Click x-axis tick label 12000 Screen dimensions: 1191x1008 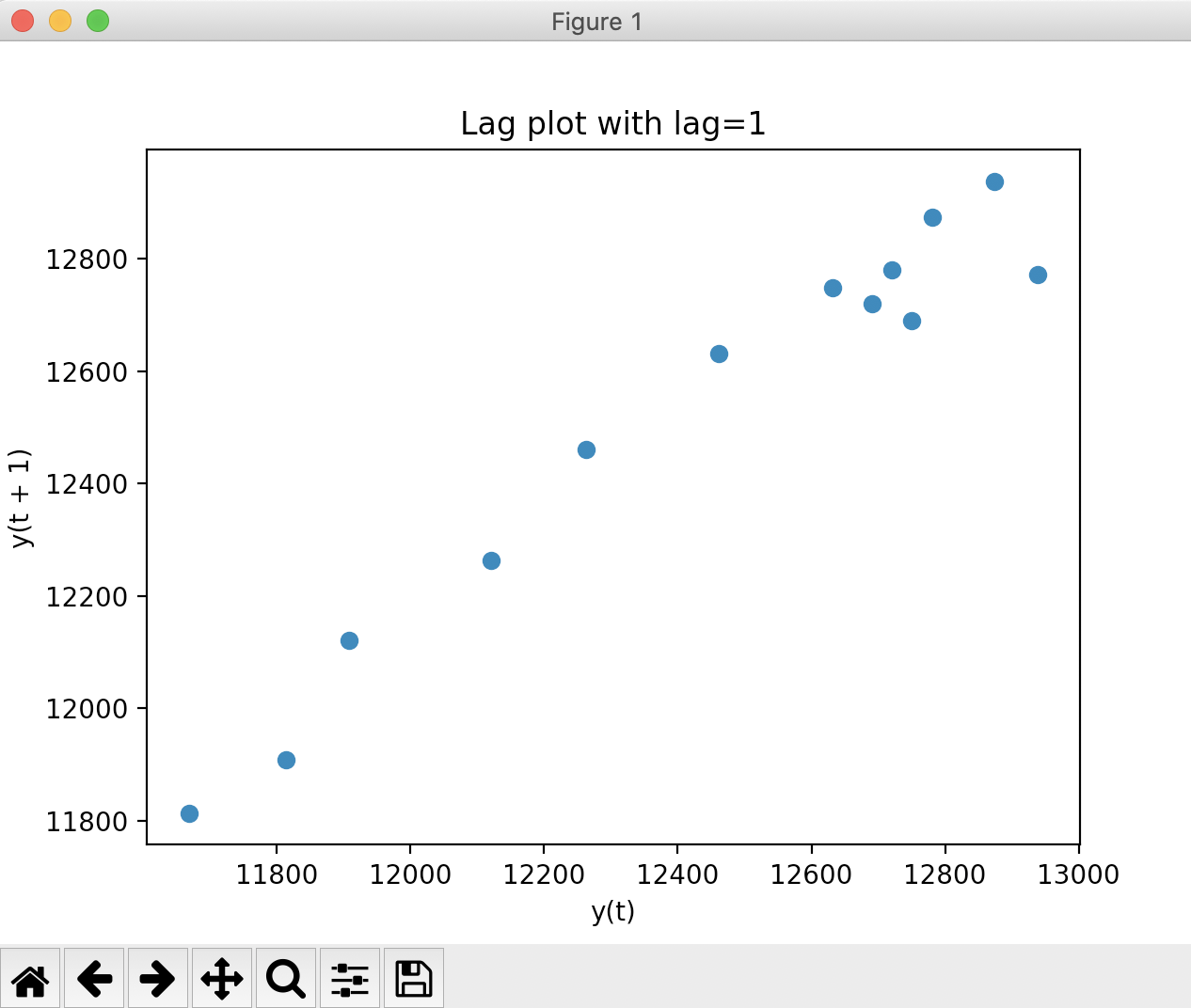pos(410,874)
